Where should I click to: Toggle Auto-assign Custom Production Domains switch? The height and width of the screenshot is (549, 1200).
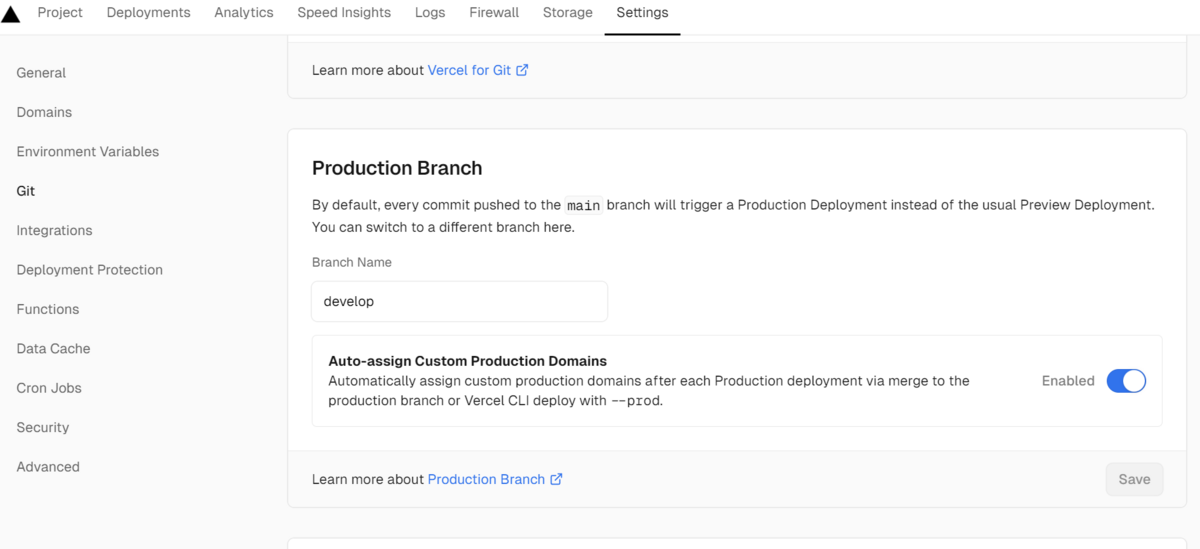tap(1126, 381)
